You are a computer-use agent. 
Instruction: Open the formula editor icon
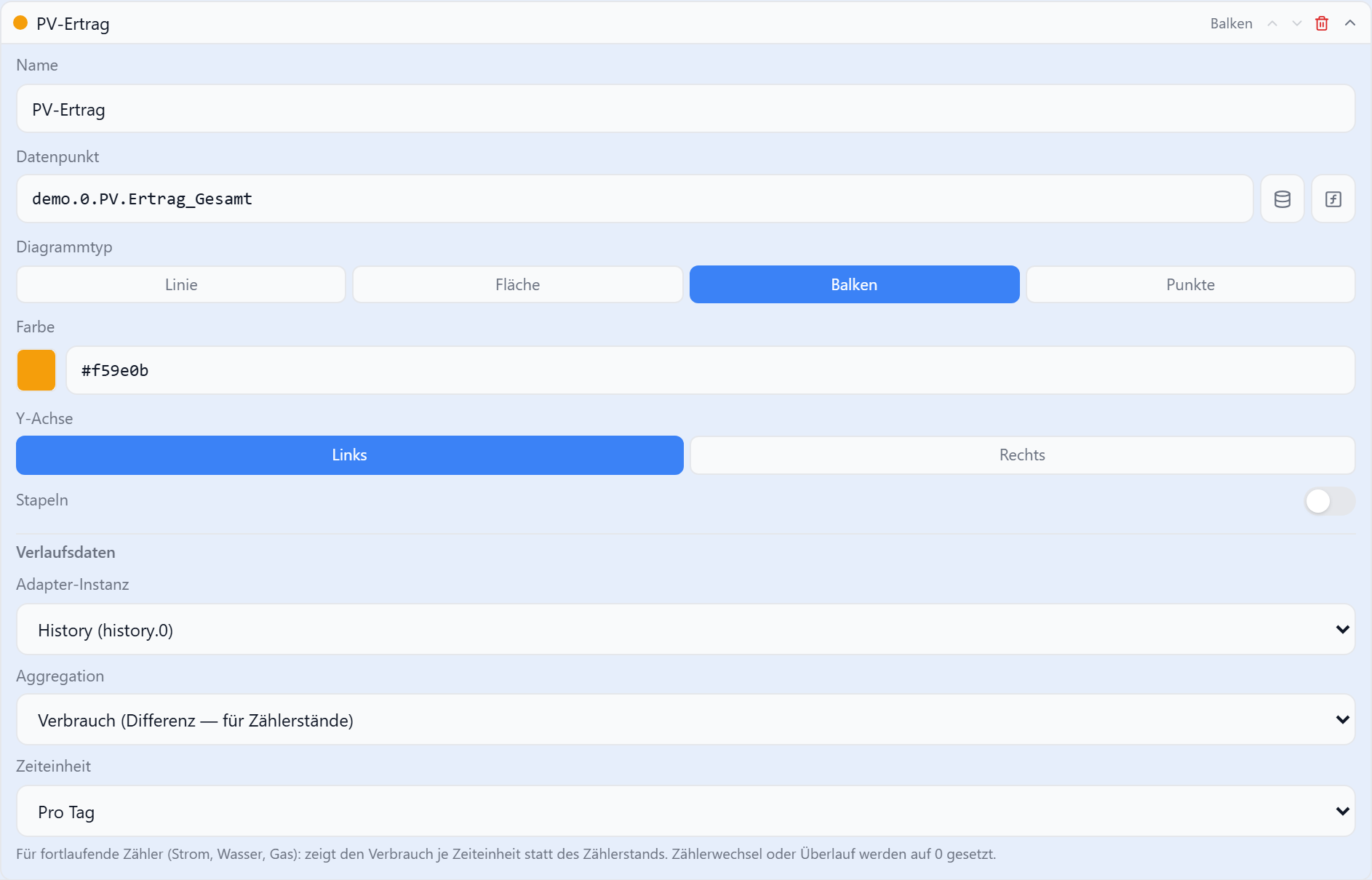coord(1333,199)
